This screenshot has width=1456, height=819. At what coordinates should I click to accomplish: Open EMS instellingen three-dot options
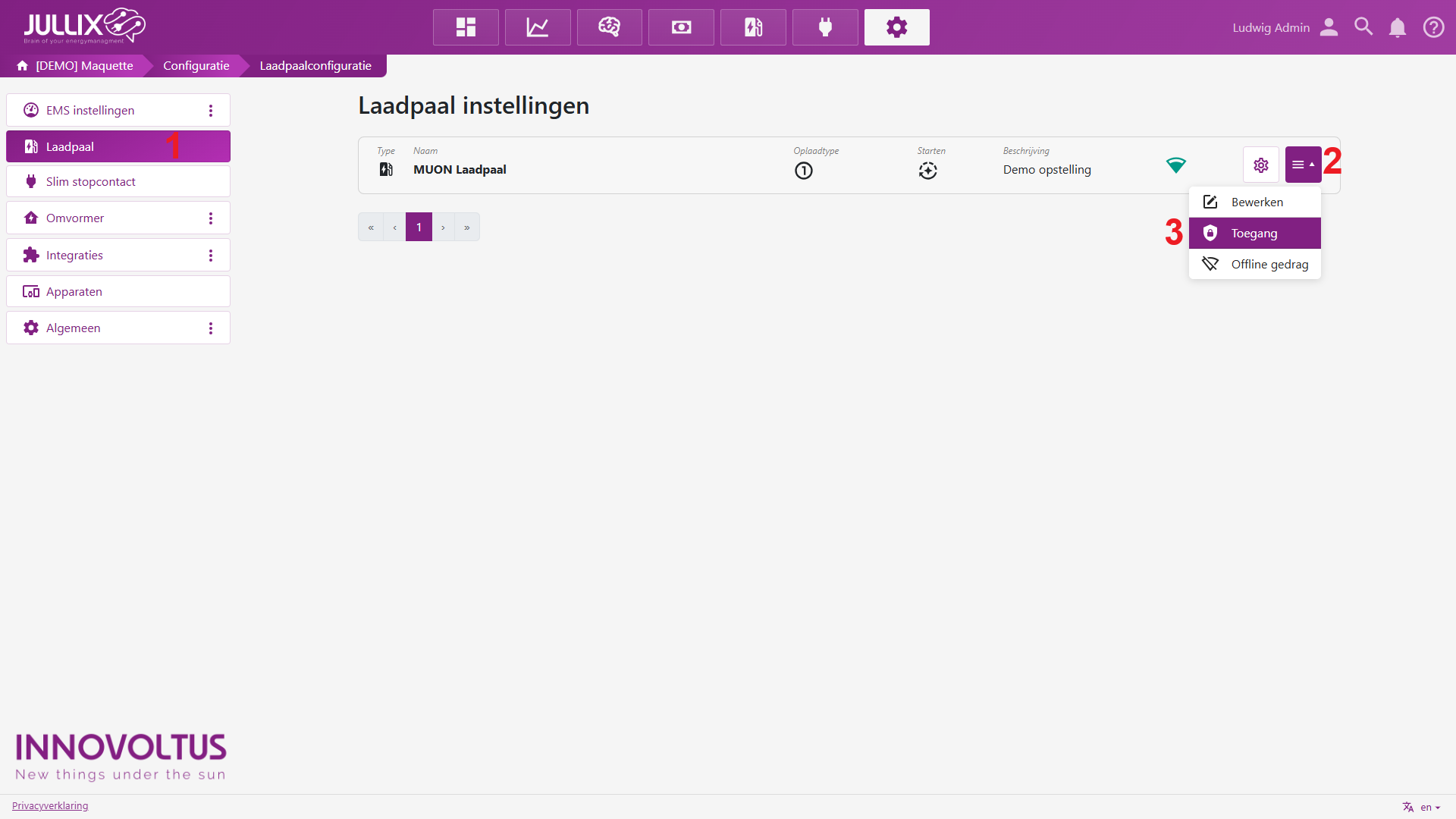pyautogui.click(x=211, y=111)
